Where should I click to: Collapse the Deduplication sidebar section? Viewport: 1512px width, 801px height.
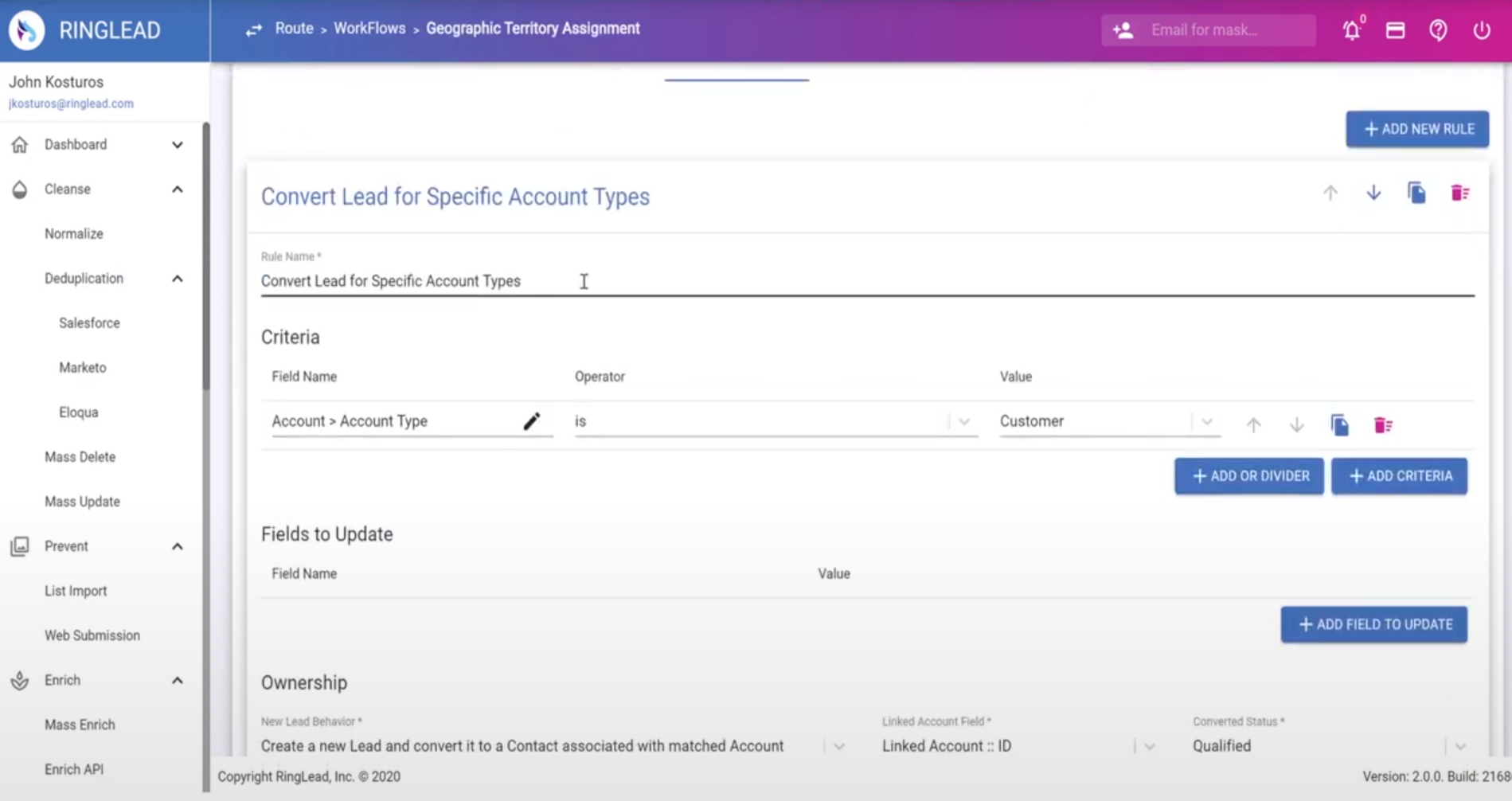point(178,279)
